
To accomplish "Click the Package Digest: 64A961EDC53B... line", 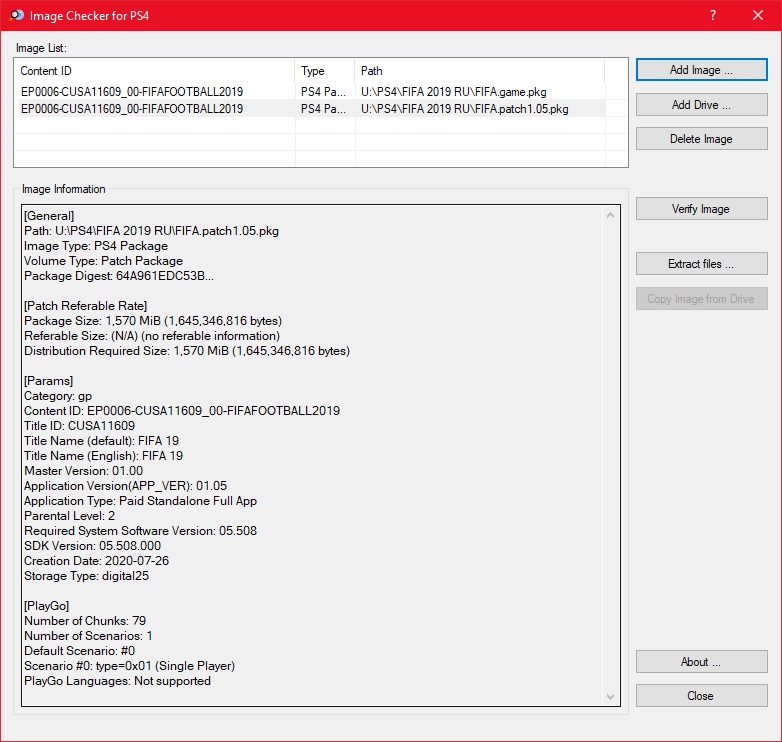I will coord(119,276).
